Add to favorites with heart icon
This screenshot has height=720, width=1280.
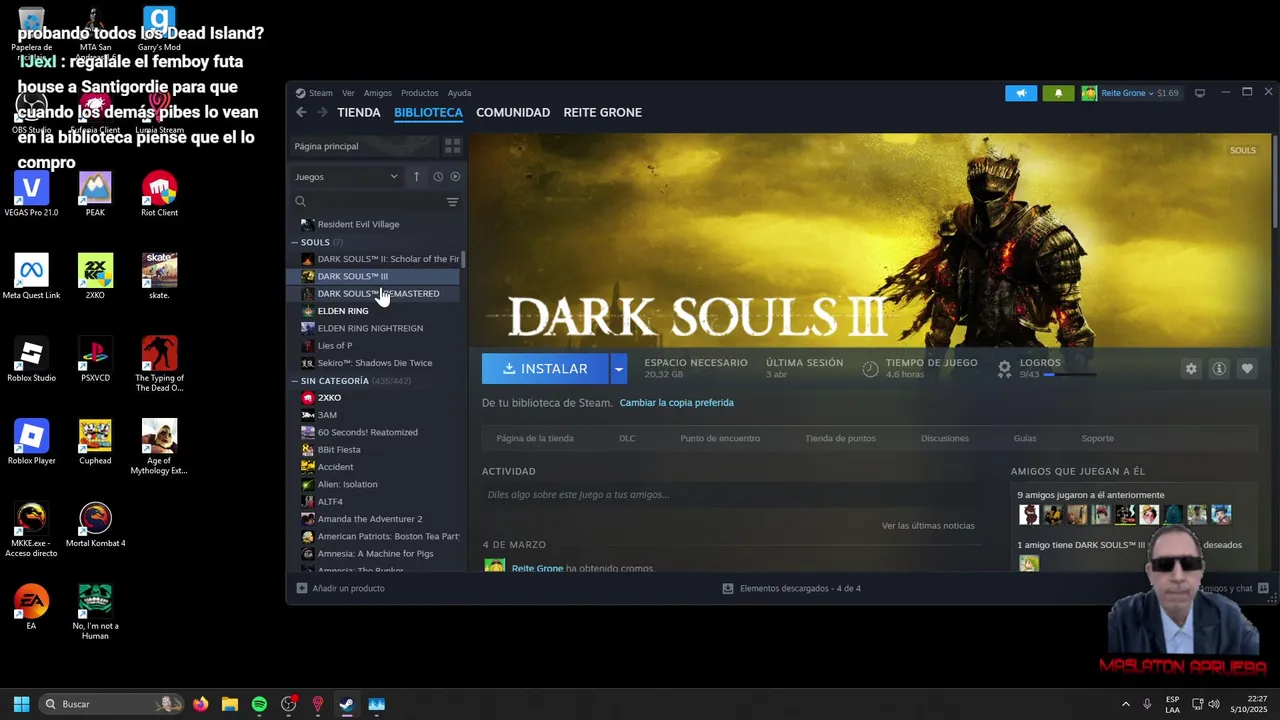click(x=1247, y=369)
